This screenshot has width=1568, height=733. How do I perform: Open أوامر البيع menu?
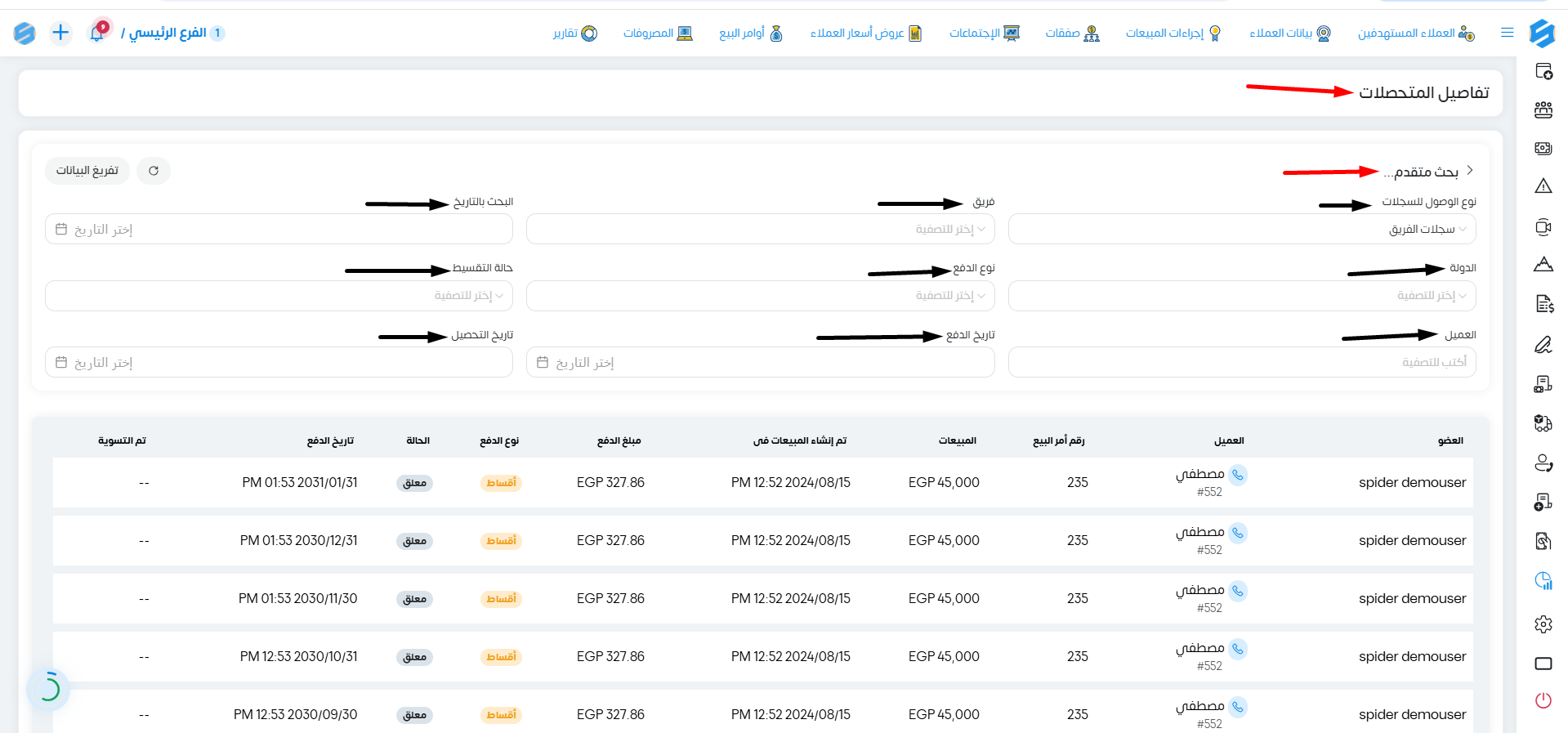751,33
